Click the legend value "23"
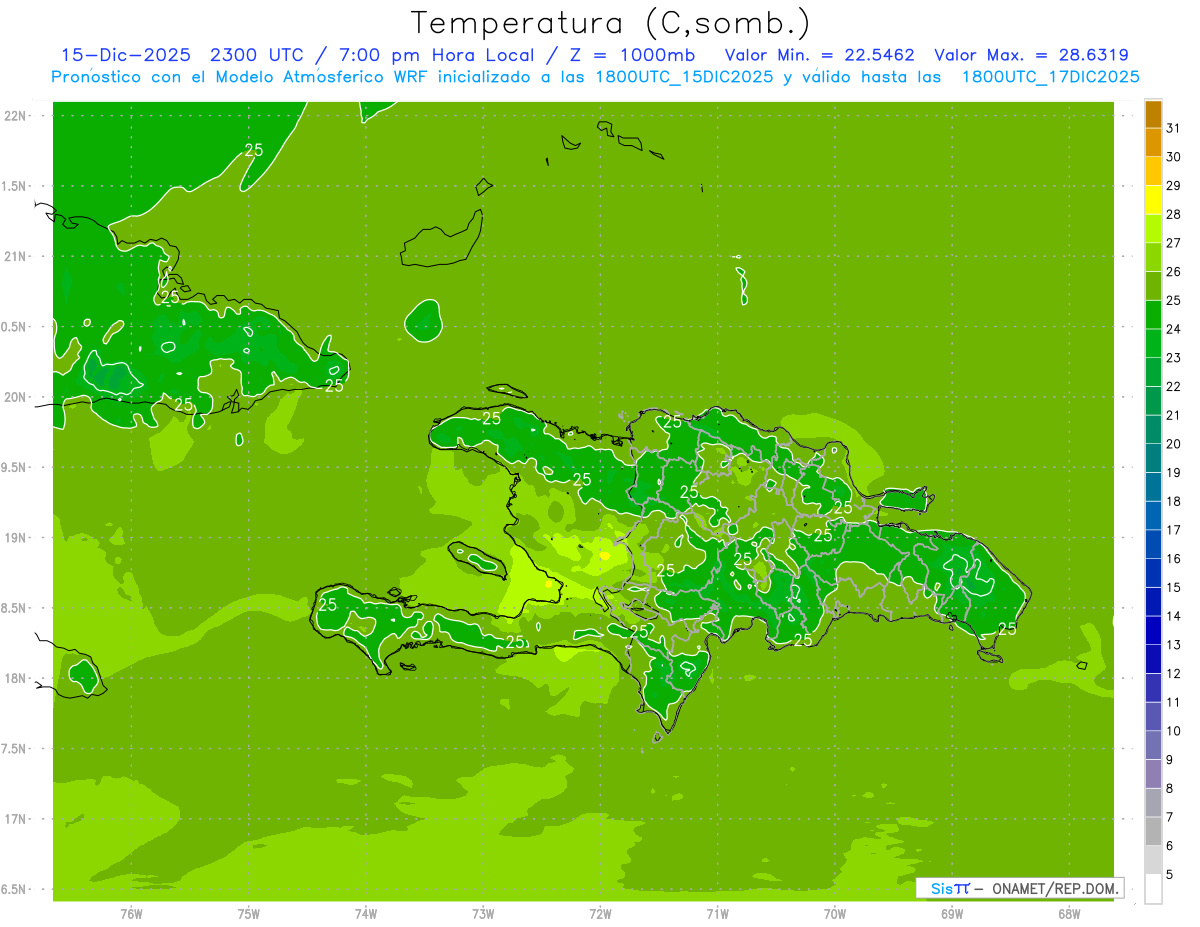This screenshot has width=1200, height=927. pos(1174,357)
